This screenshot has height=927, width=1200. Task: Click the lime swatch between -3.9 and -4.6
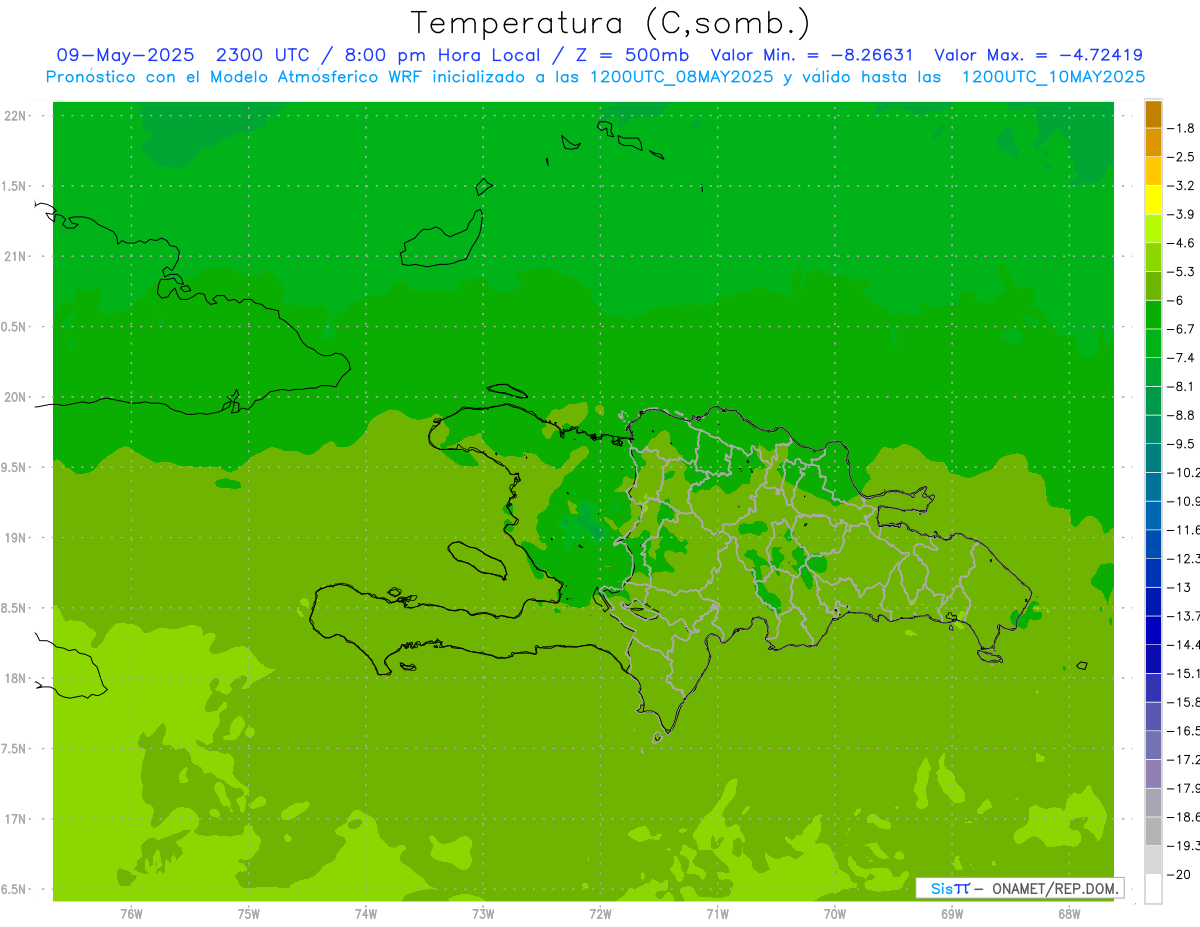(1153, 229)
